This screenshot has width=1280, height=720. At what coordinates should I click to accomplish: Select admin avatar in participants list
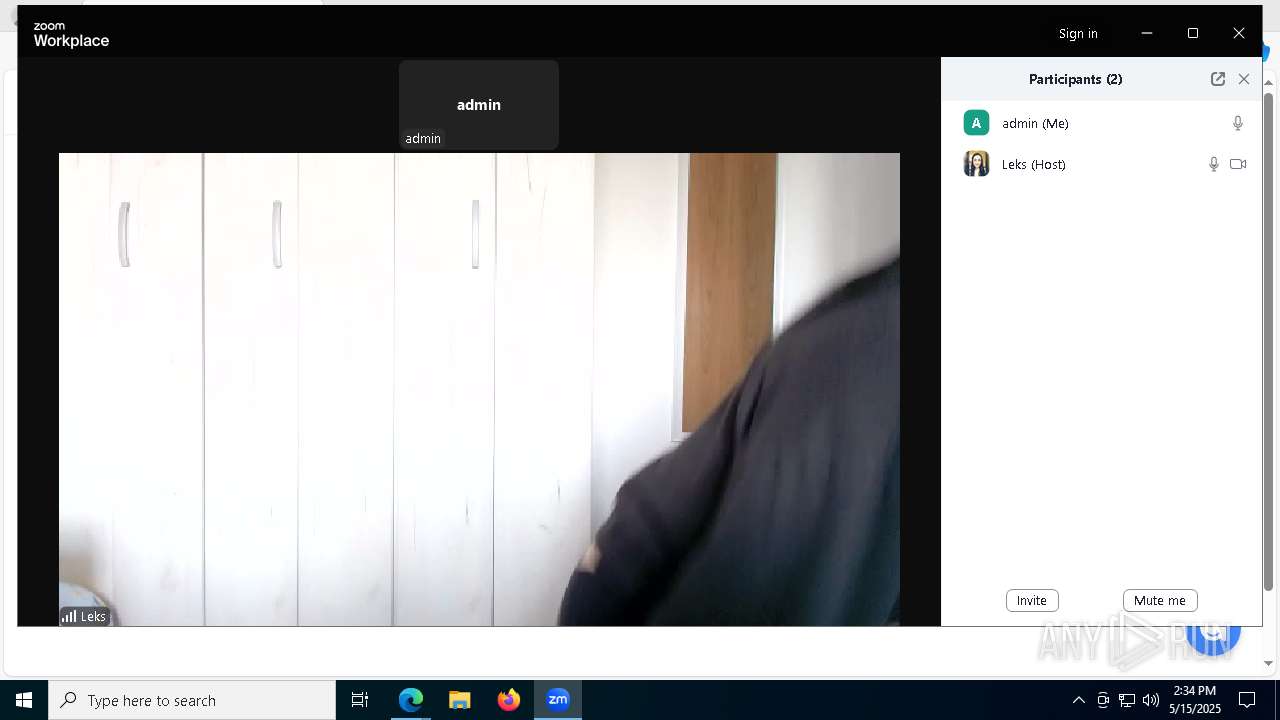click(x=976, y=123)
